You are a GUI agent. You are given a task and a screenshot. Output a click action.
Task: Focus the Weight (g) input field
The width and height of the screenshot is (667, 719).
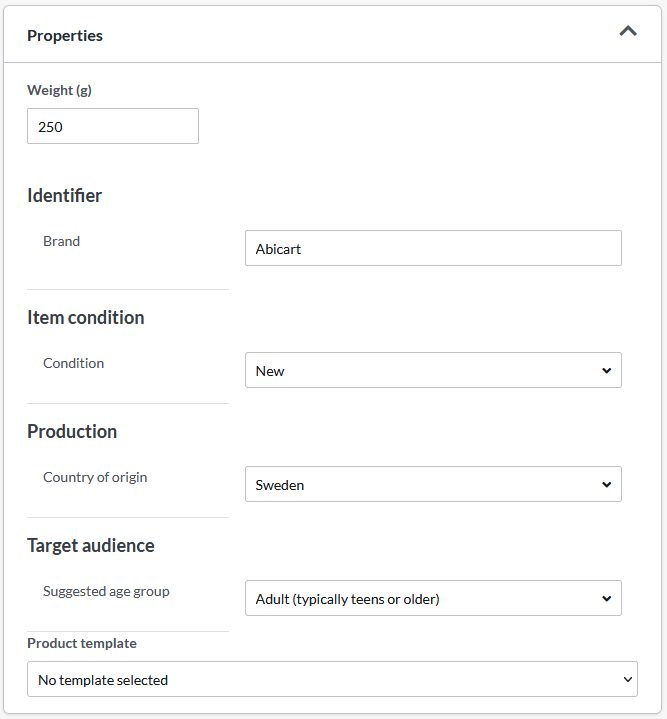[113, 126]
